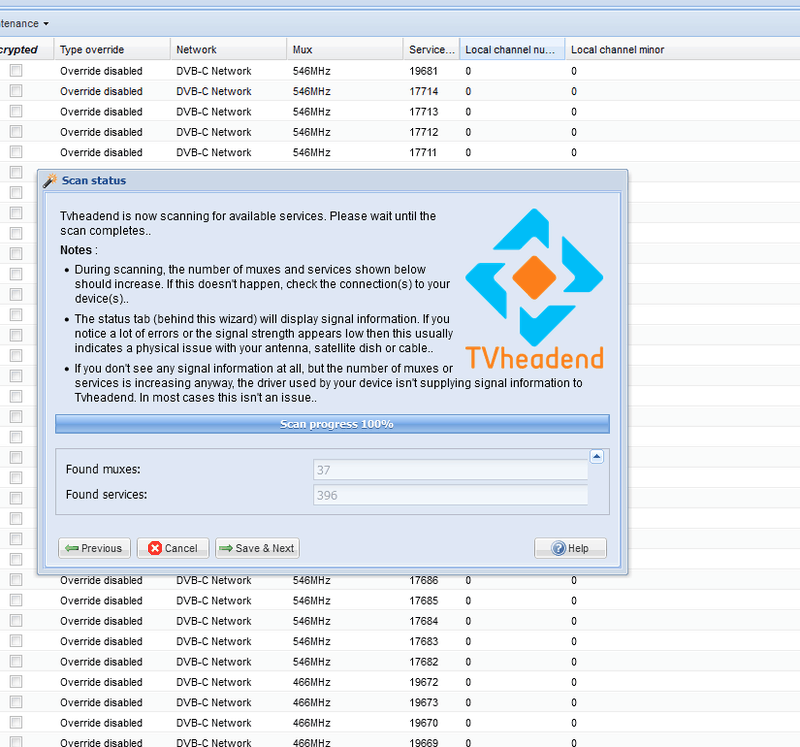Click the Scan progress 100% bar
Screen dimensions: 800x747
point(332,424)
